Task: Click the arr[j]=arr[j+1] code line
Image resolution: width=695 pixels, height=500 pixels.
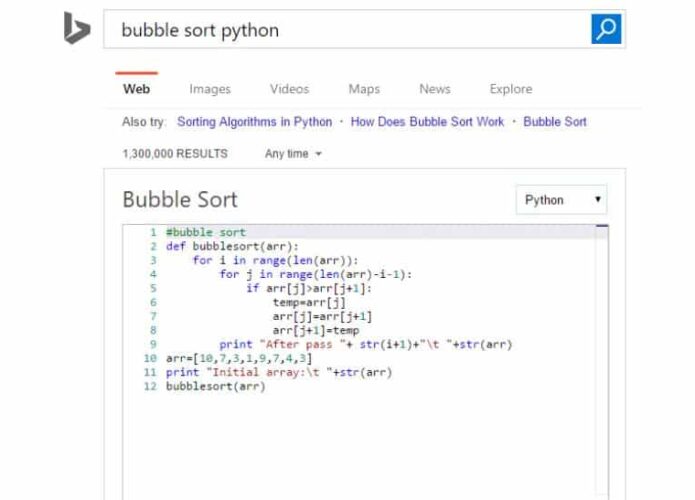Action: (x=322, y=316)
